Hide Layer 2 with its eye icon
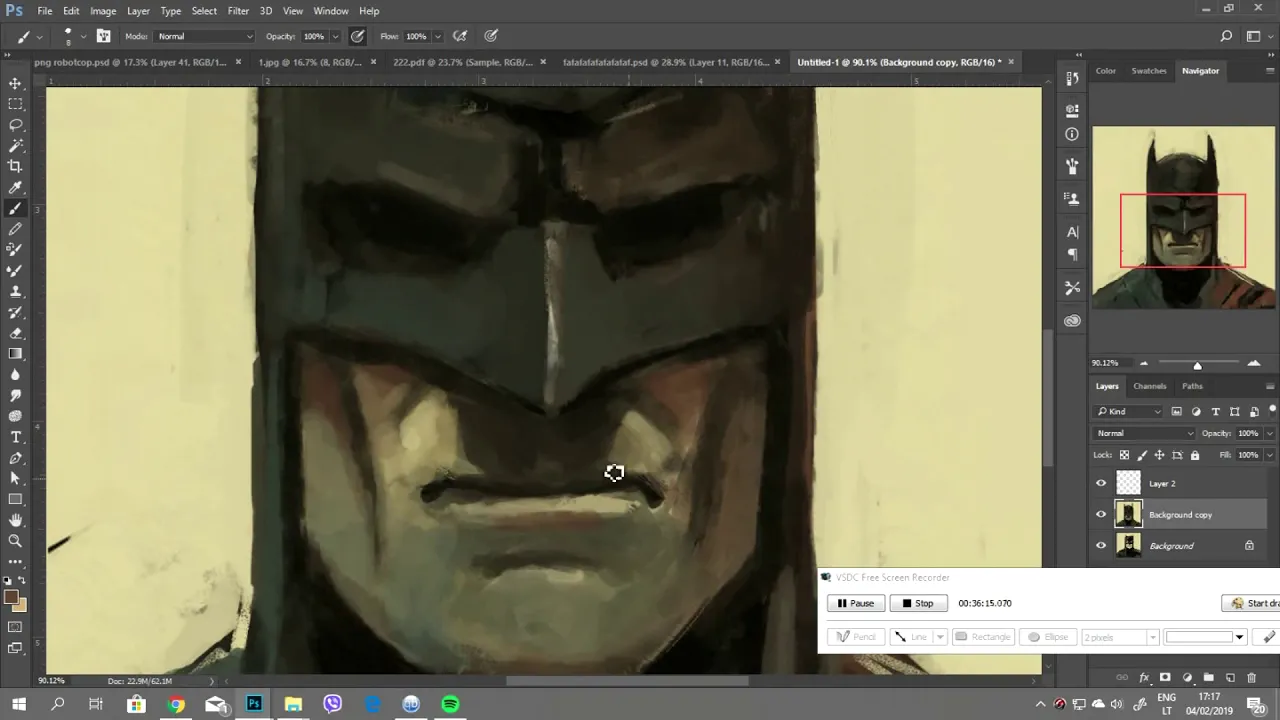Screen dimensions: 1280x720 point(1101,484)
